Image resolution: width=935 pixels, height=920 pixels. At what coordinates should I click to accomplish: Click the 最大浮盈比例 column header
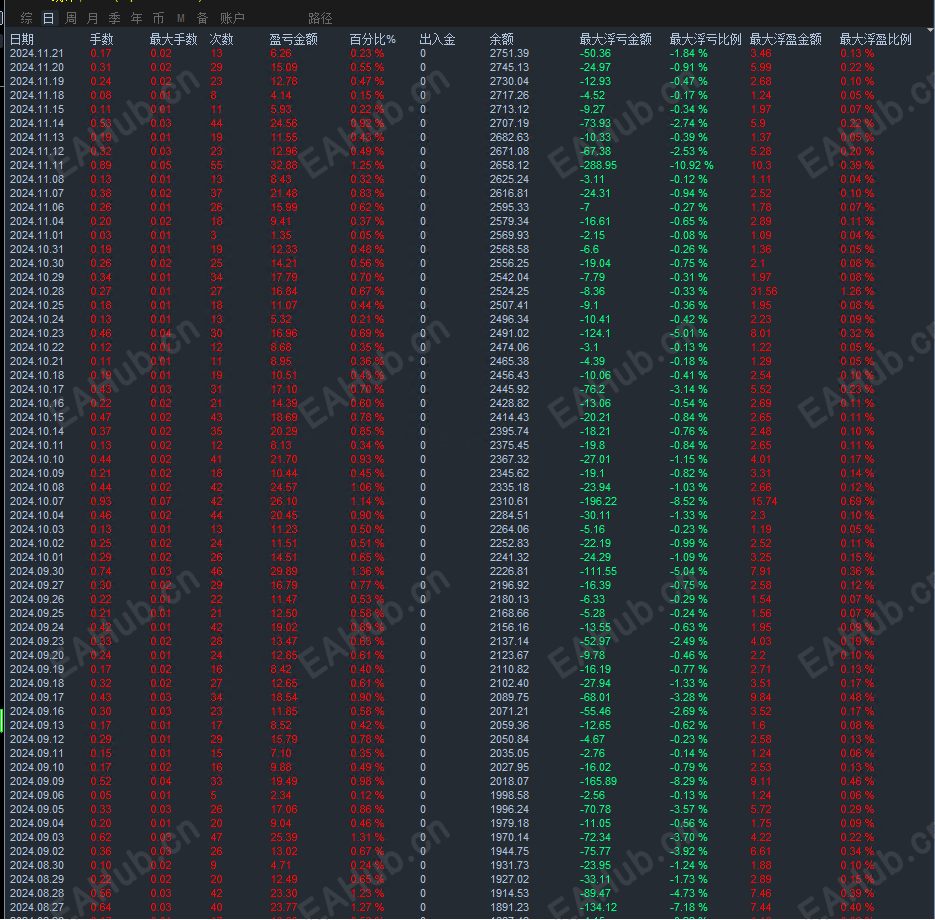[876, 40]
